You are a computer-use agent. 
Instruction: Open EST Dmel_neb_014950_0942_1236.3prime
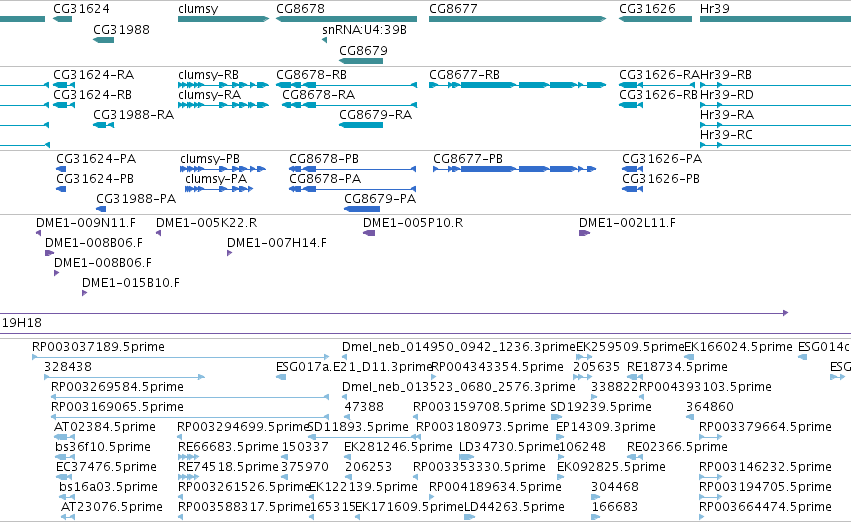pyautogui.click(x=459, y=347)
